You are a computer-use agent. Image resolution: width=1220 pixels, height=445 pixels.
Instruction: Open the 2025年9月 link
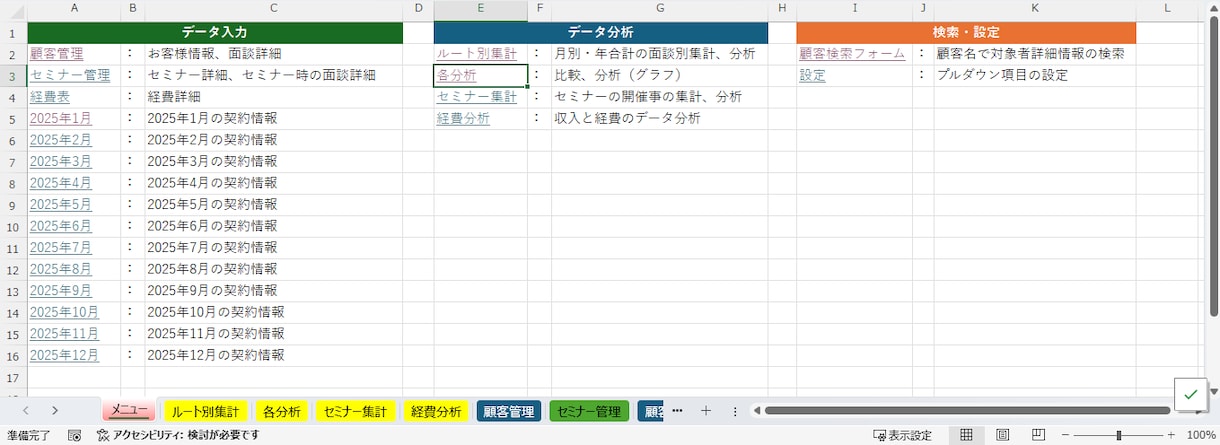coord(61,290)
